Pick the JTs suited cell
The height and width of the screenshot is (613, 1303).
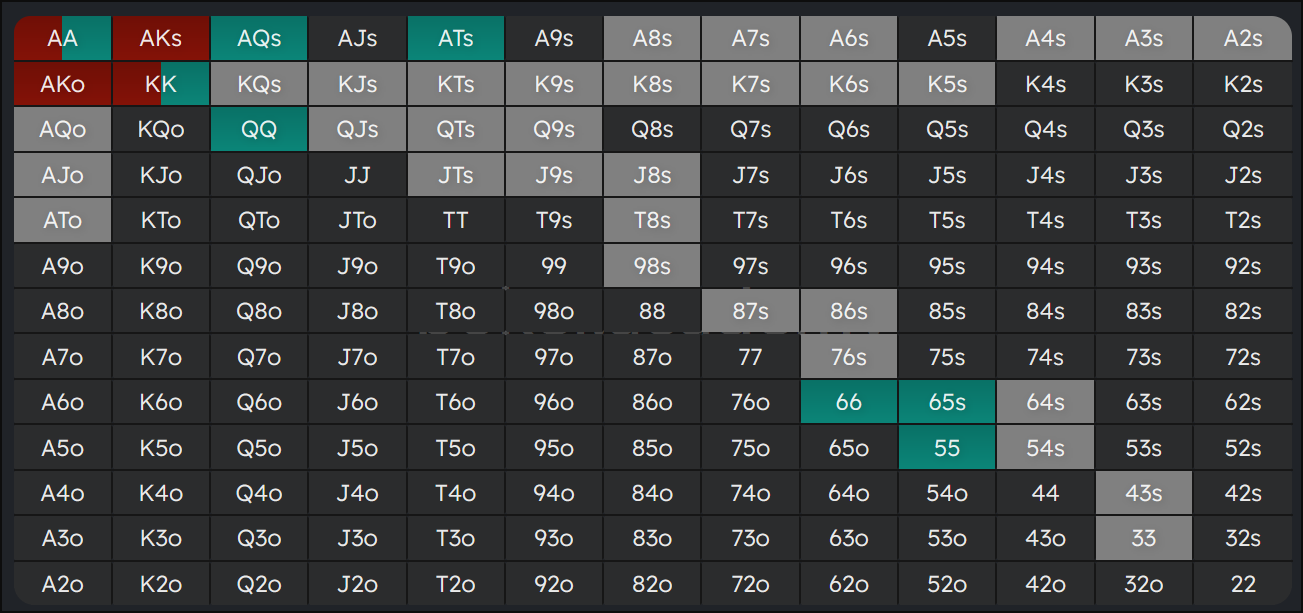point(456,175)
